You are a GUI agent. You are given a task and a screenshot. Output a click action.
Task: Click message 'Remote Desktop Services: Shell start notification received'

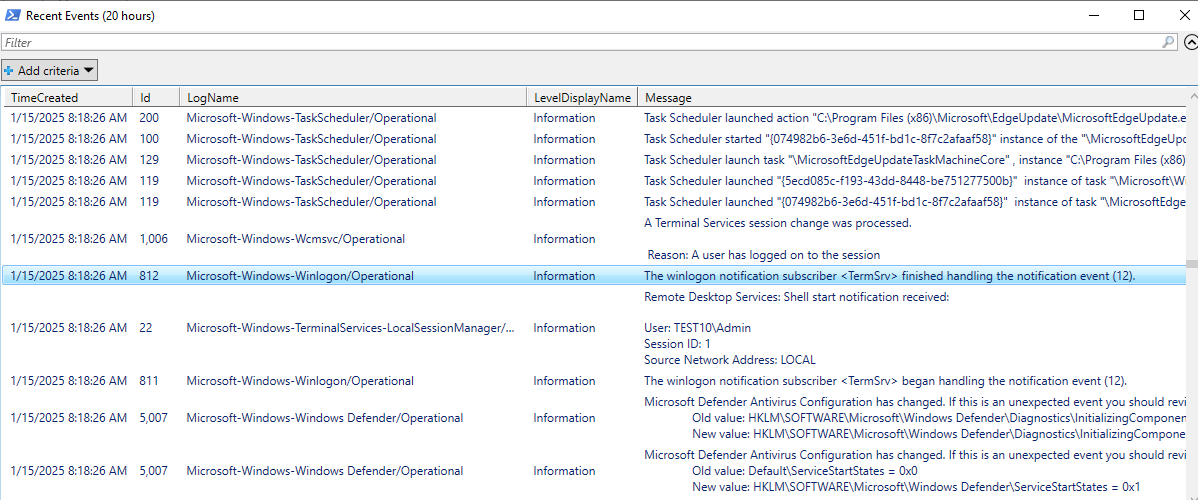(x=796, y=297)
